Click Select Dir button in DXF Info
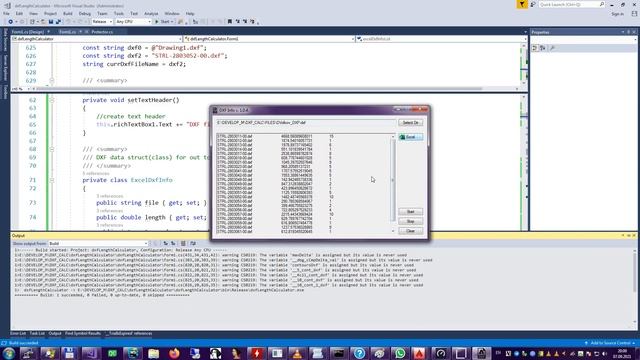Screen dimensions: 640x360 (x=410, y=122)
